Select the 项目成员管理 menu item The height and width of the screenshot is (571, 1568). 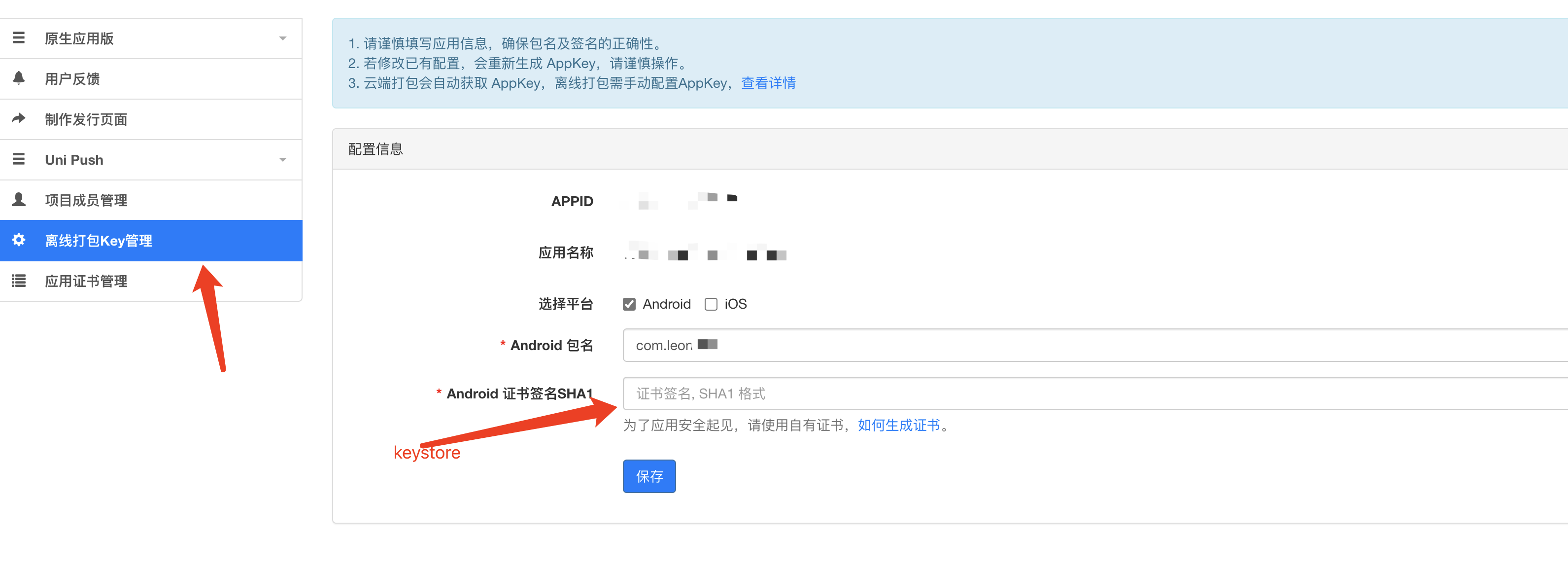[86, 200]
